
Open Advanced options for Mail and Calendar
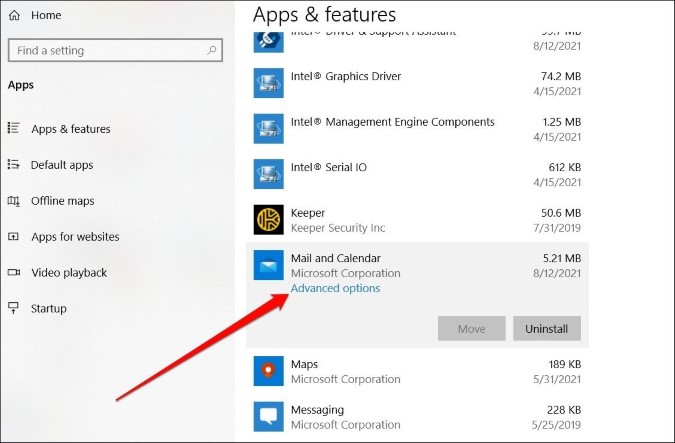[335, 288]
